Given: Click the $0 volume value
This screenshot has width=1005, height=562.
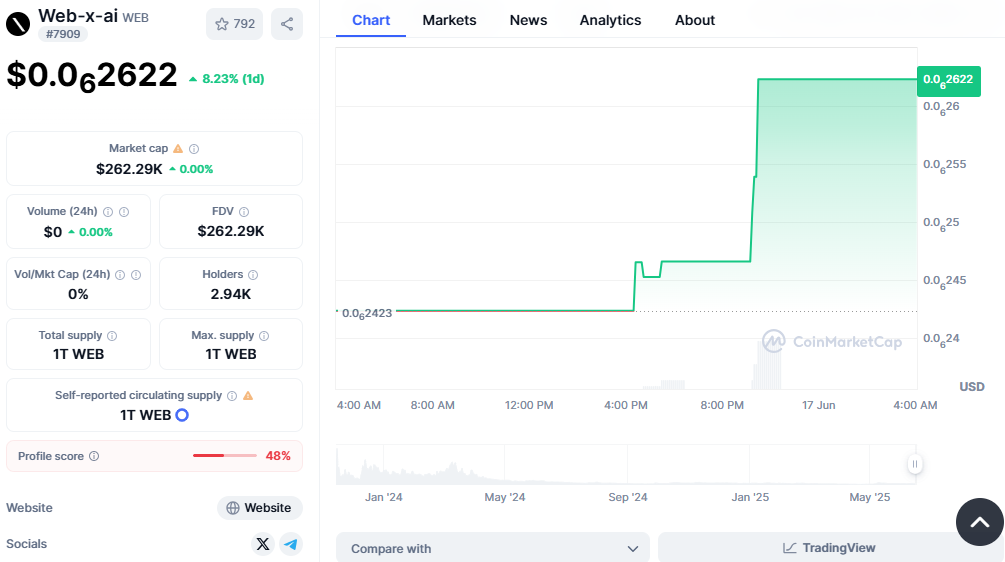Looking at the screenshot, I should point(53,232).
